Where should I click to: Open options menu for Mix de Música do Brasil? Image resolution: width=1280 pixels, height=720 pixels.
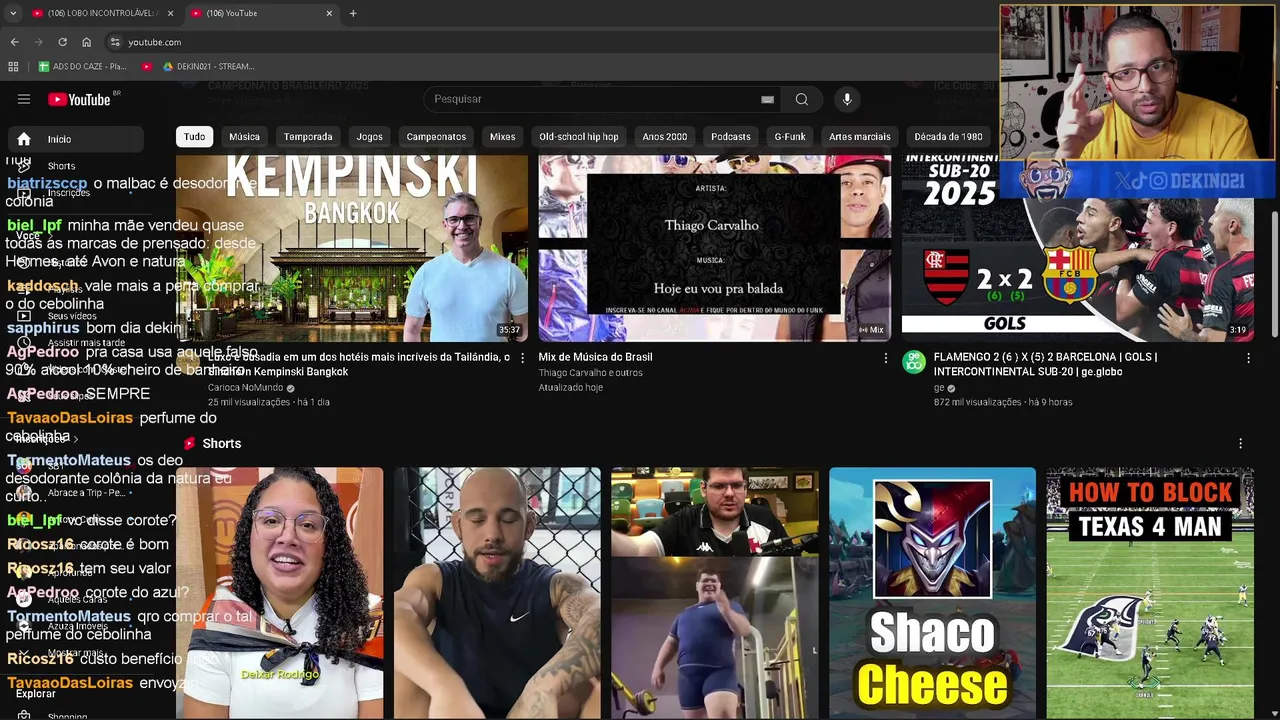pyautogui.click(x=885, y=358)
